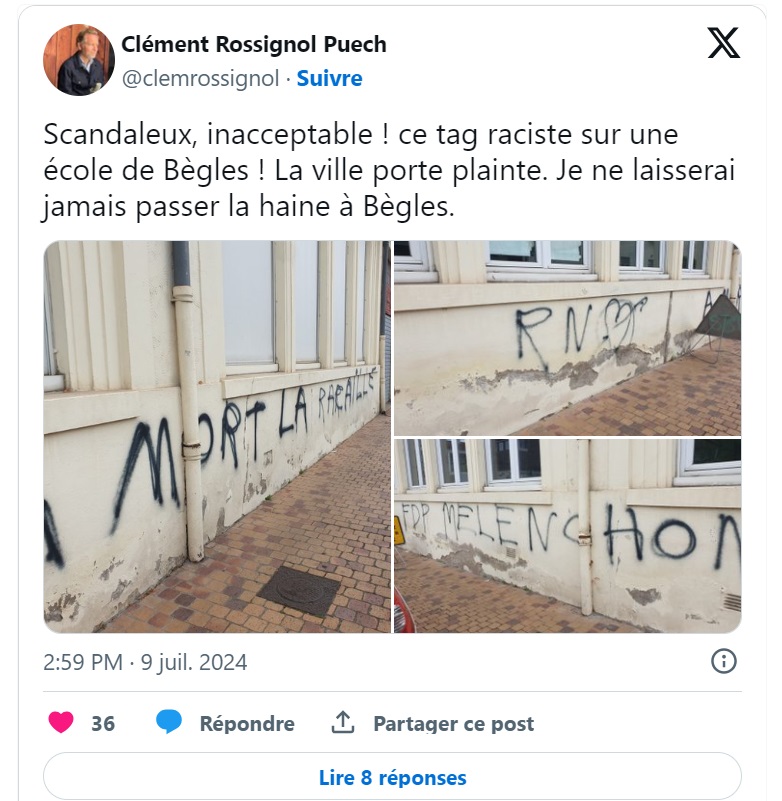This screenshot has width=782, height=801.
Task: Click the tweet text about Bègles
Action: click(x=389, y=171)
